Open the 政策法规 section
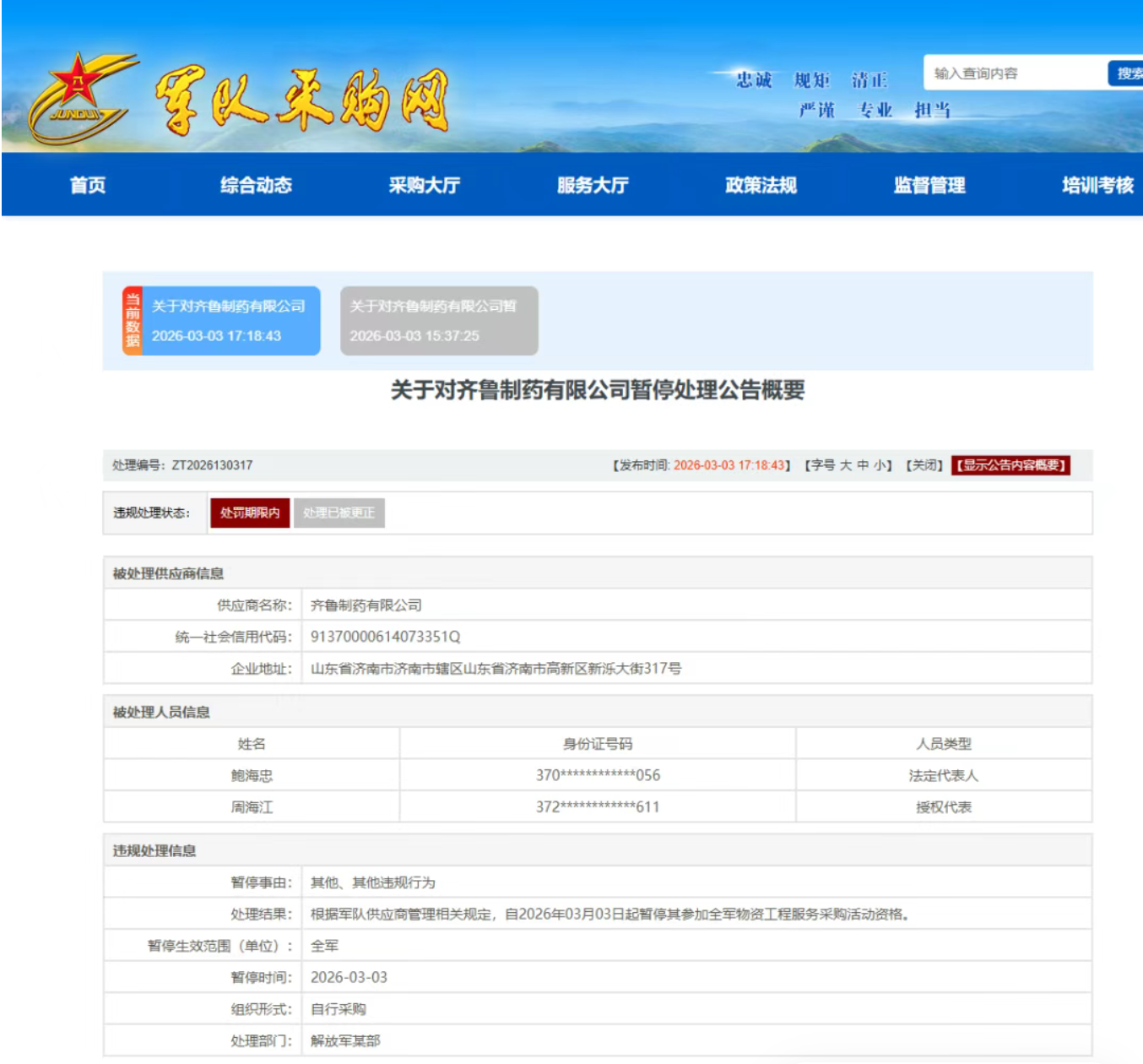Viewport: 1143px width, 1064px height. [x=761, y=185]
